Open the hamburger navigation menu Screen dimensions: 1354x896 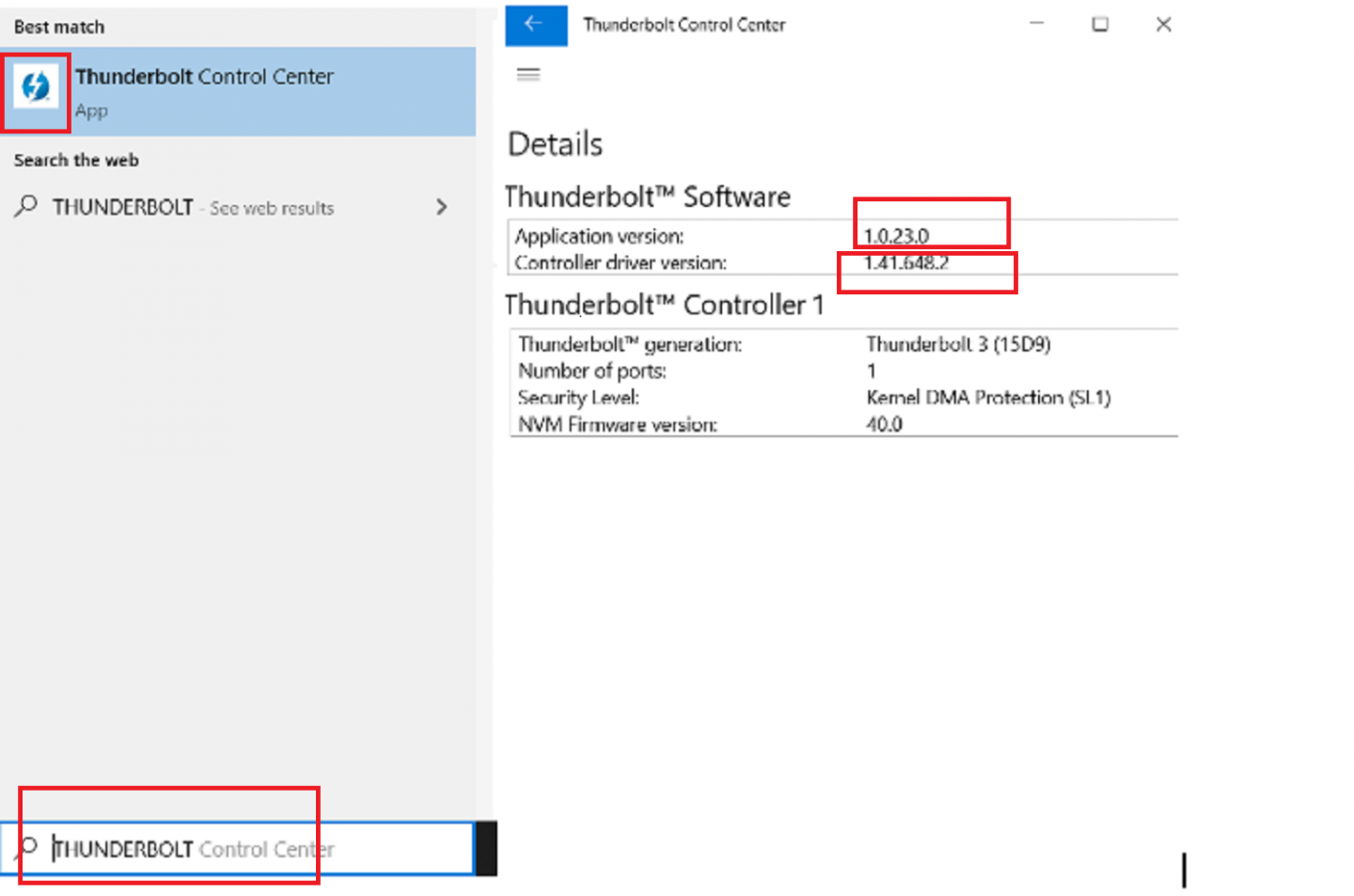coord(528,74)
